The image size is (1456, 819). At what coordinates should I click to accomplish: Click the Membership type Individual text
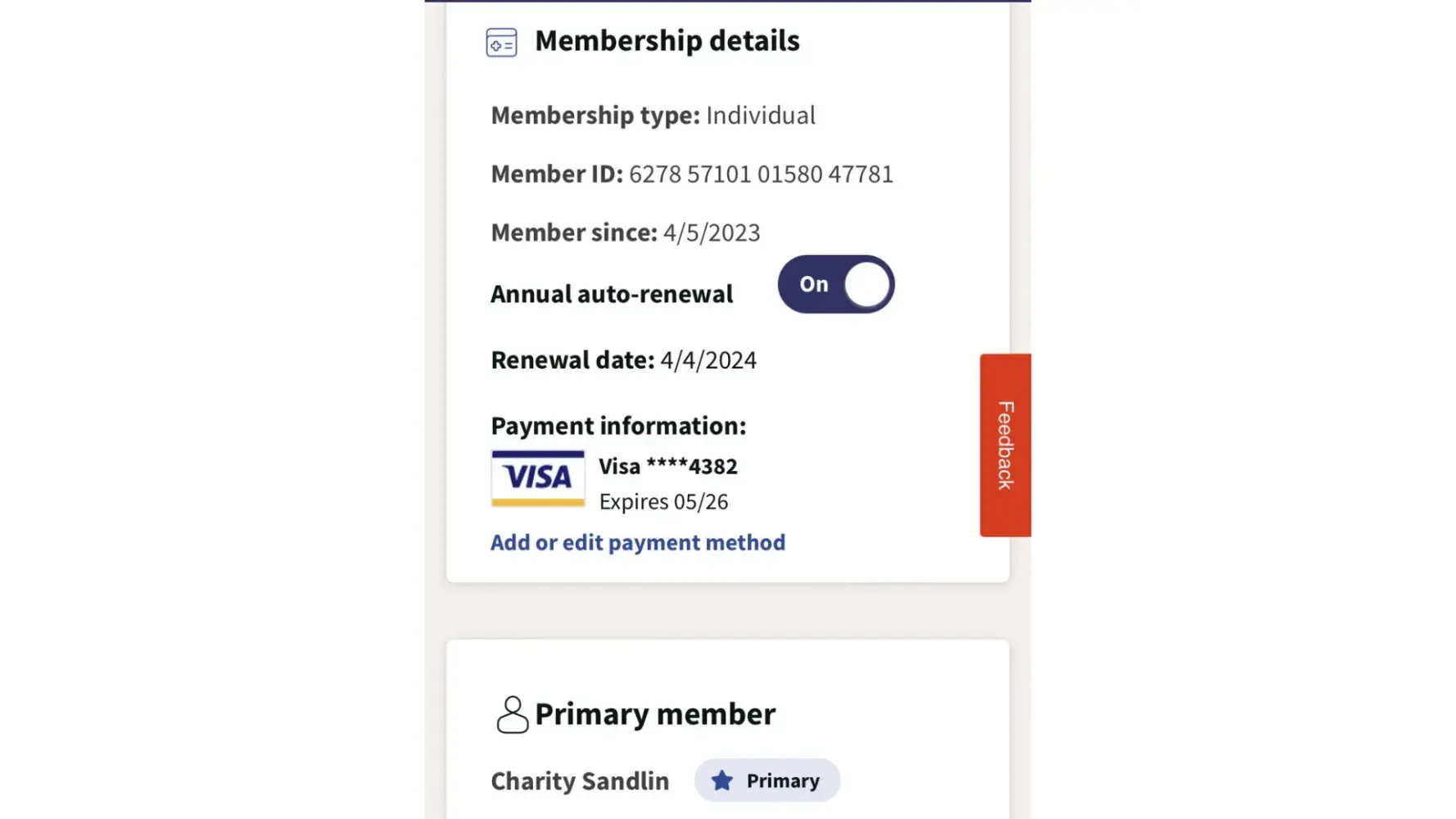tap(760, 115)
